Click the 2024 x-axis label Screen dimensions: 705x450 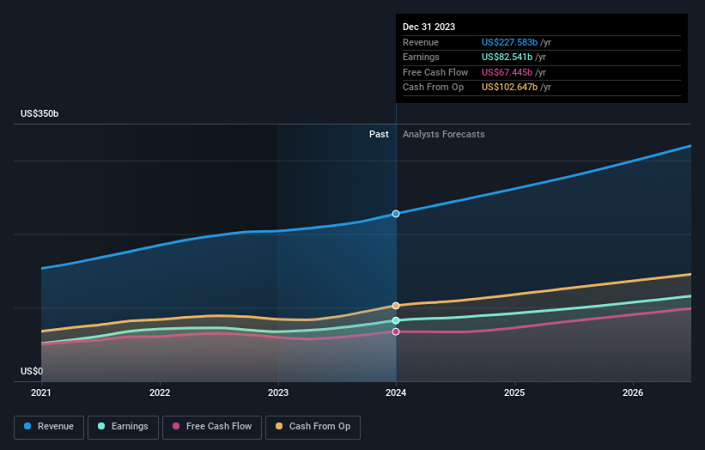click(396, 393)
